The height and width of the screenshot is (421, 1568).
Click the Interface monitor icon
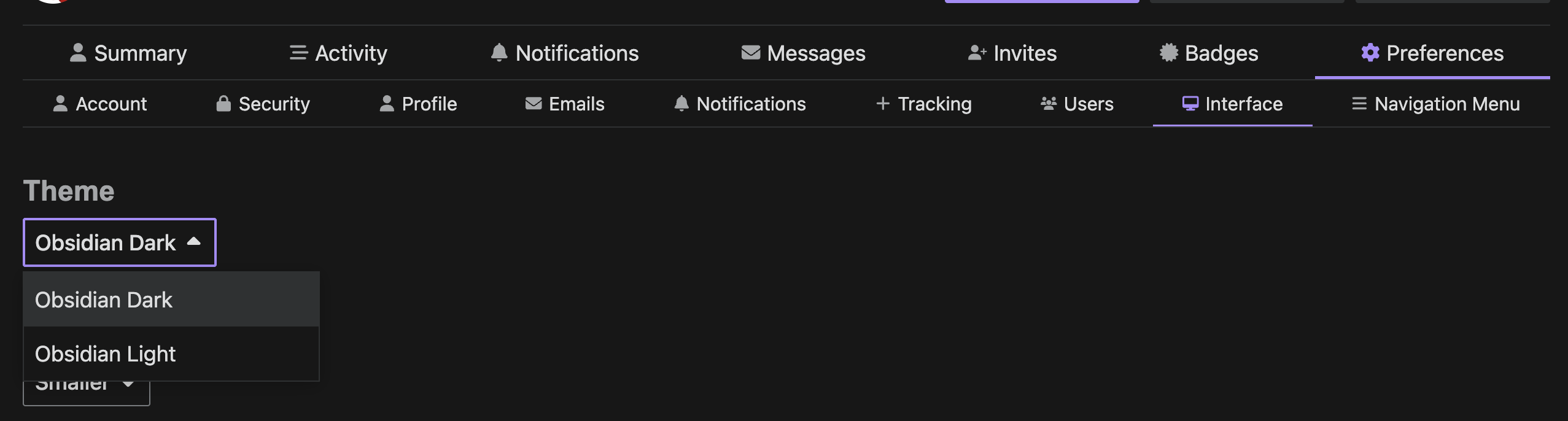tap(1190, 104)
